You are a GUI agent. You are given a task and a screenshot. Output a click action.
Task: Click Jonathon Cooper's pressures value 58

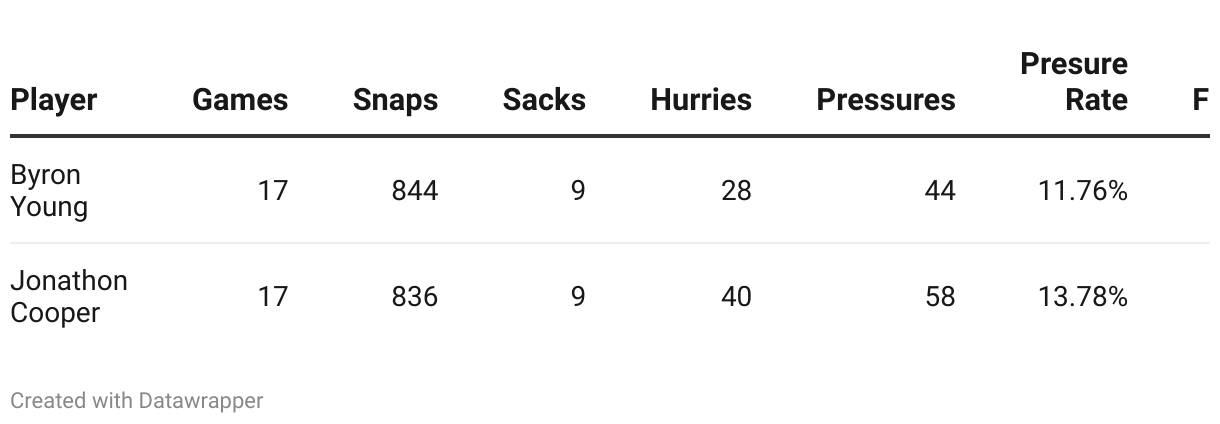940,297
